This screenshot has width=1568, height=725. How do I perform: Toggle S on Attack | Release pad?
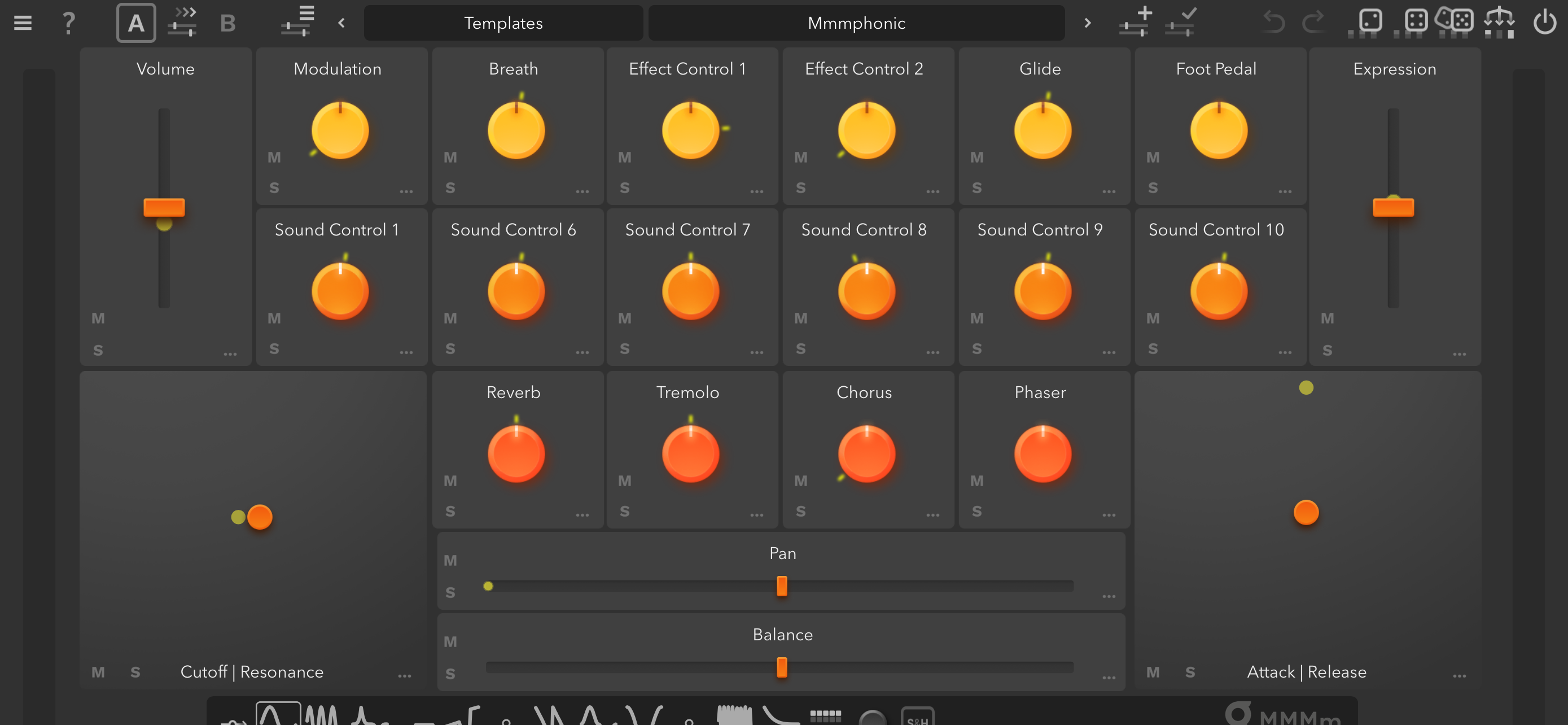point(1189,672)
